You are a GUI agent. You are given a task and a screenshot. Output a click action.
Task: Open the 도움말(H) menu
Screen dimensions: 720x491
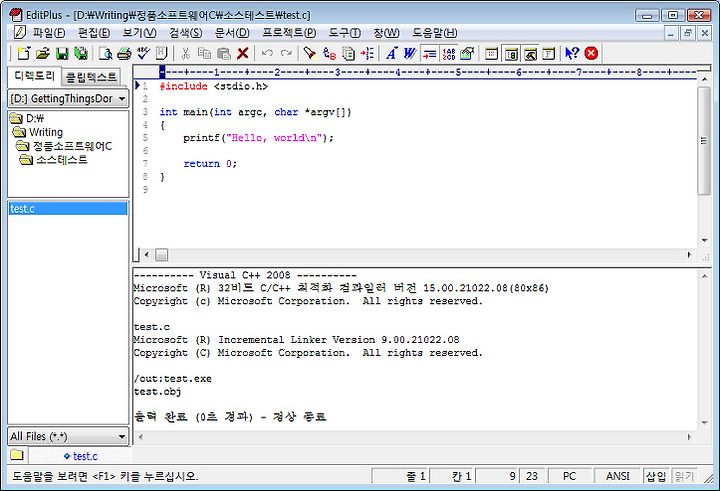pyautogui.click(x=434, y=33)
